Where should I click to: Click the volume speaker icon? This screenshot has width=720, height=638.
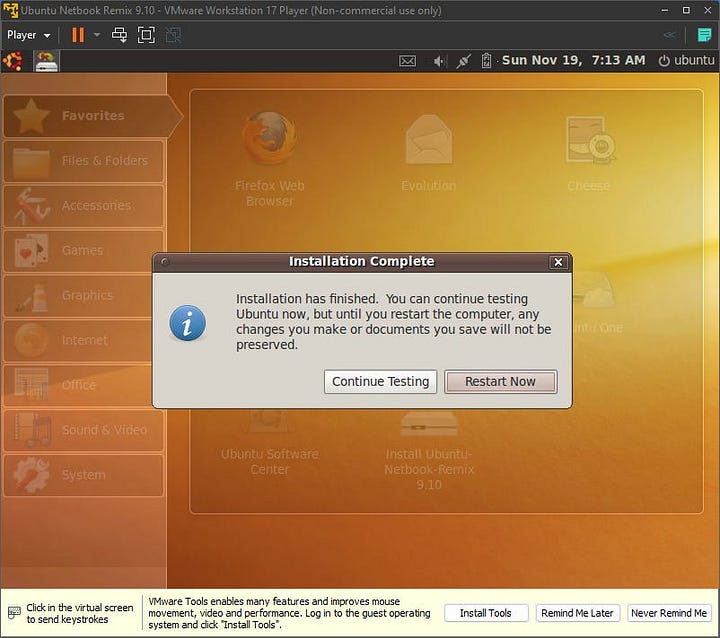[439, 61]
